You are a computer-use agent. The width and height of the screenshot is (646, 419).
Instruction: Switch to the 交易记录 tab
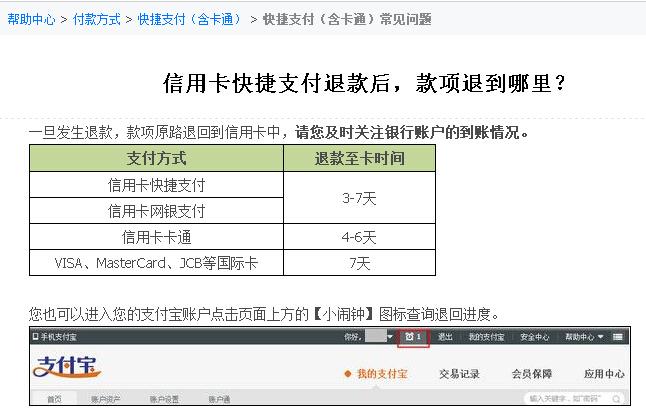tap(459, 374)
